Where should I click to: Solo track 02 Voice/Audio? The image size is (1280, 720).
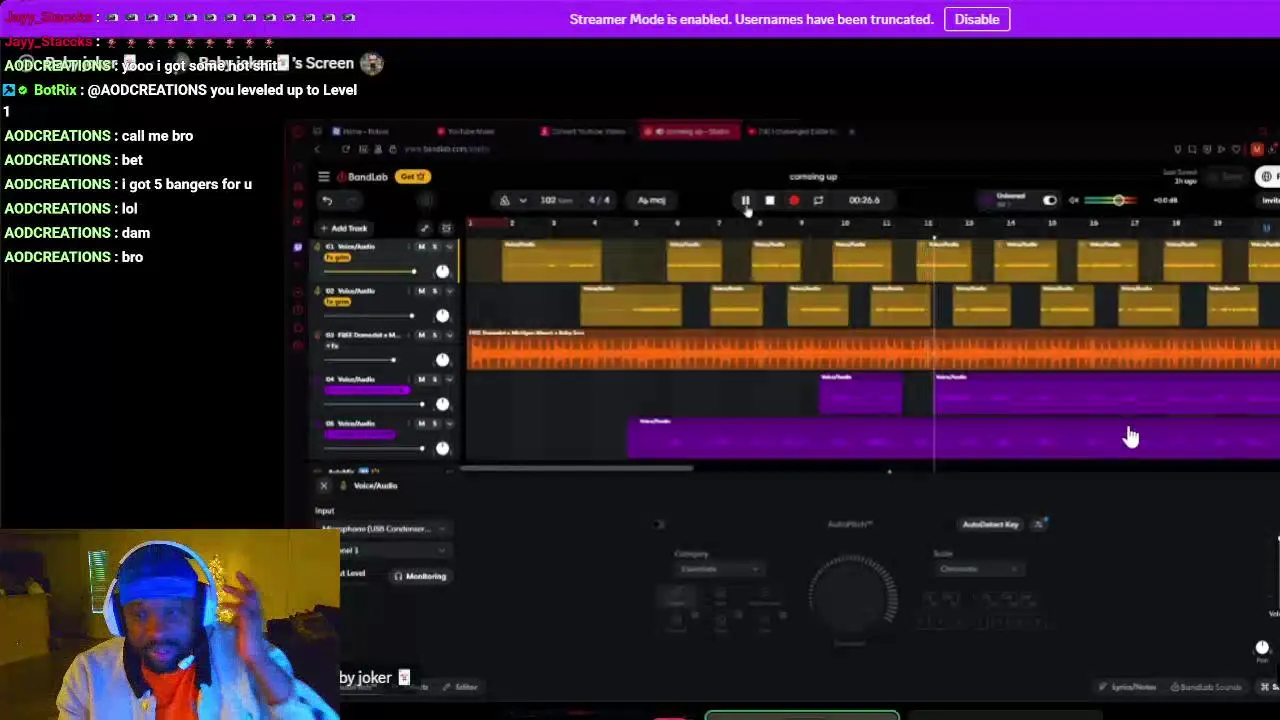(435, 291)
